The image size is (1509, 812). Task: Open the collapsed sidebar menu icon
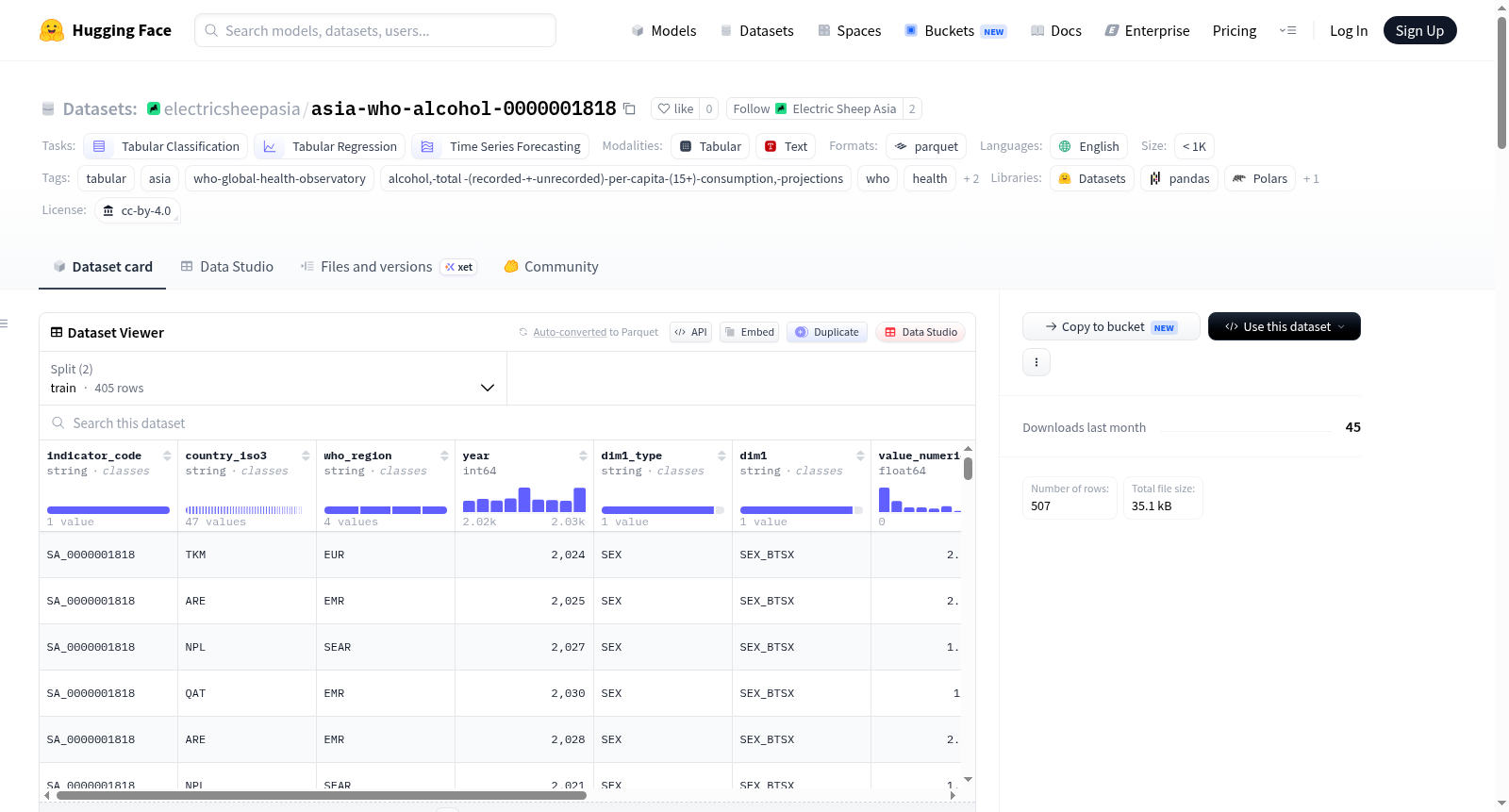point(4,323)
